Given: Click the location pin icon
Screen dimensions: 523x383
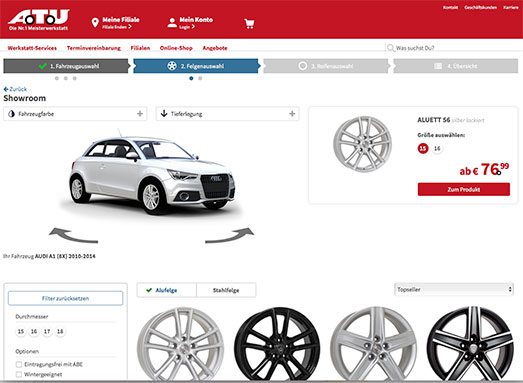Looking at the screenshot, I should 95,23.
